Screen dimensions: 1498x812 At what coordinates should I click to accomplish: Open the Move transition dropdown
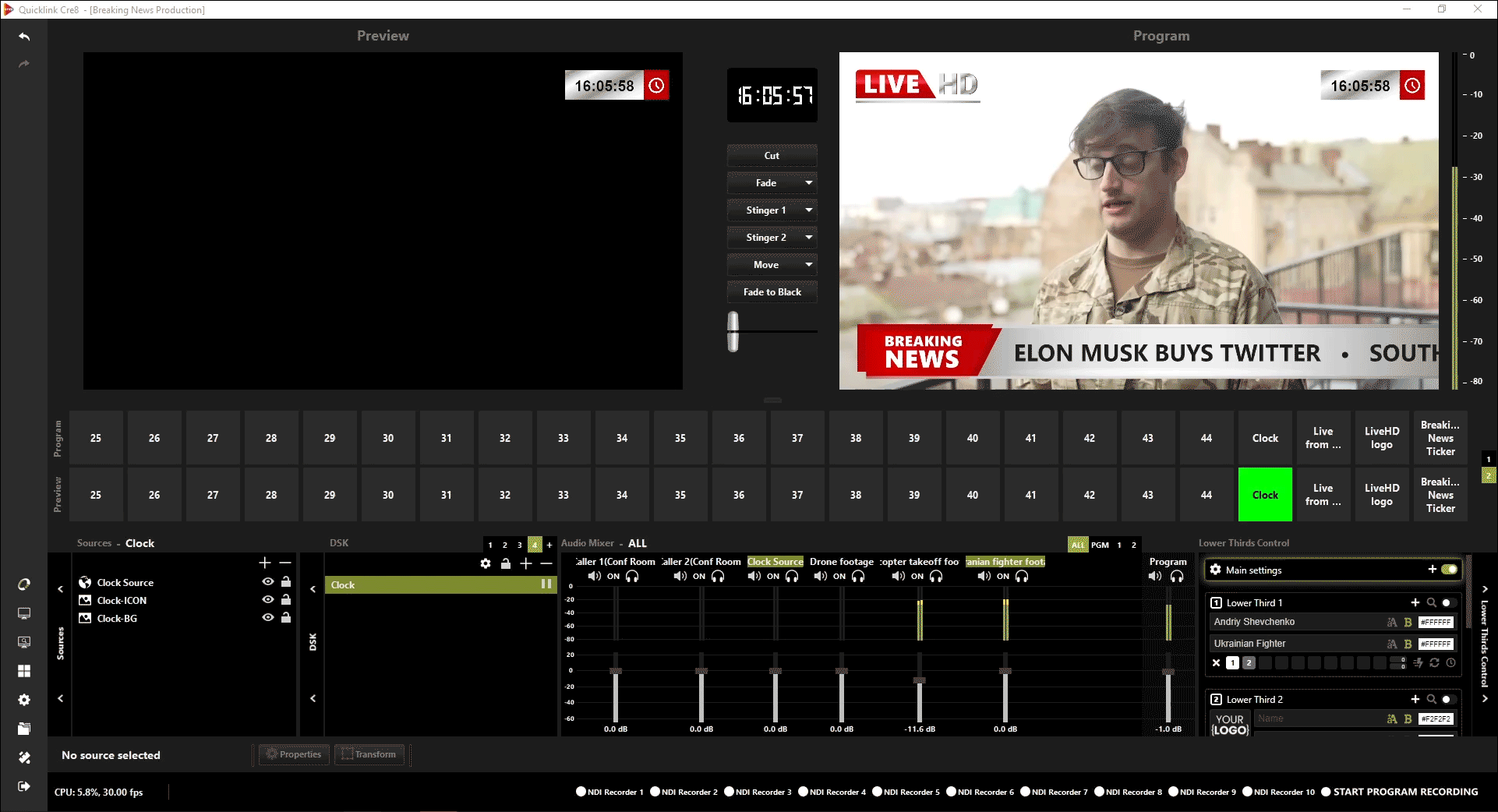click(809, 265)
